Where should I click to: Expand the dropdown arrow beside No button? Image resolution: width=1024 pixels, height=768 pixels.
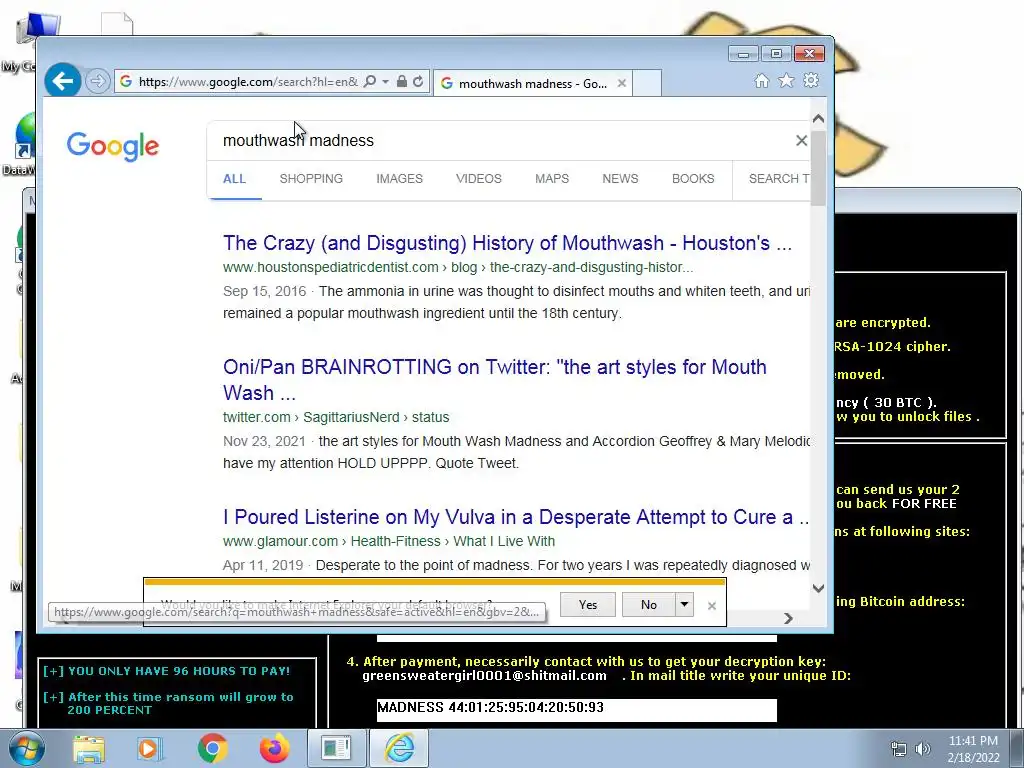(x=684, y=605)
